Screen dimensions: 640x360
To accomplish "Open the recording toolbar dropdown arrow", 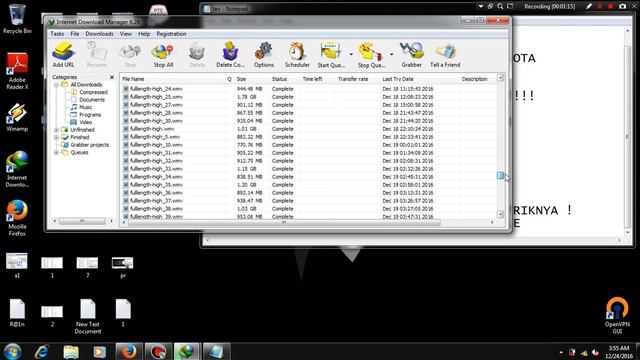I will coord(481,6).
